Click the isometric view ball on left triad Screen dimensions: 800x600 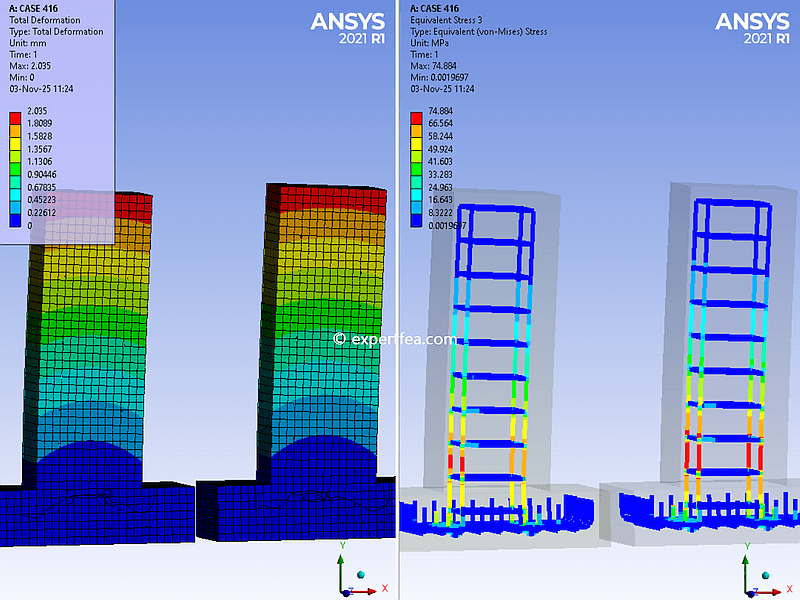click(360, 574)
